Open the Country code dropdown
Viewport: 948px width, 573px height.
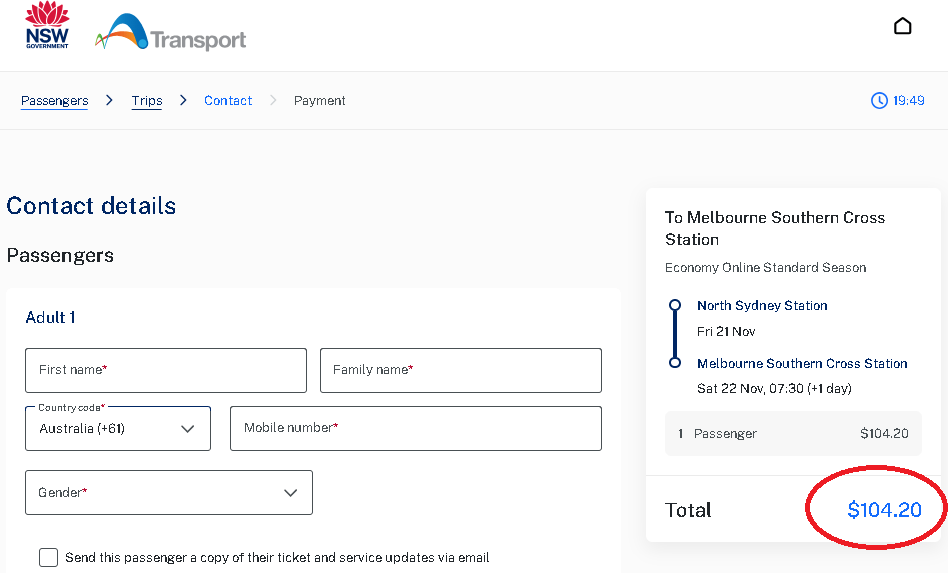click(x=118, y=429)
